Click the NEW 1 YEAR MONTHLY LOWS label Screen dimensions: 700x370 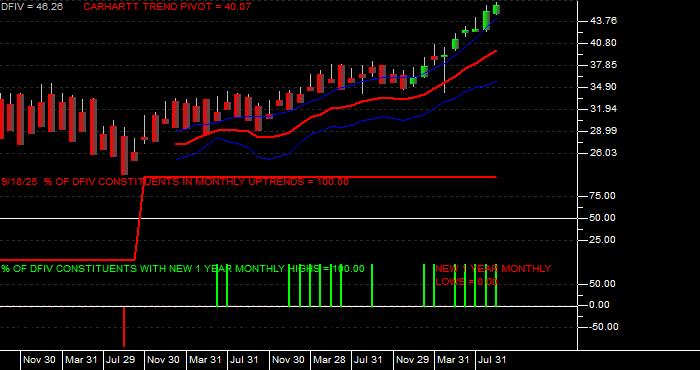pos(493,275)
